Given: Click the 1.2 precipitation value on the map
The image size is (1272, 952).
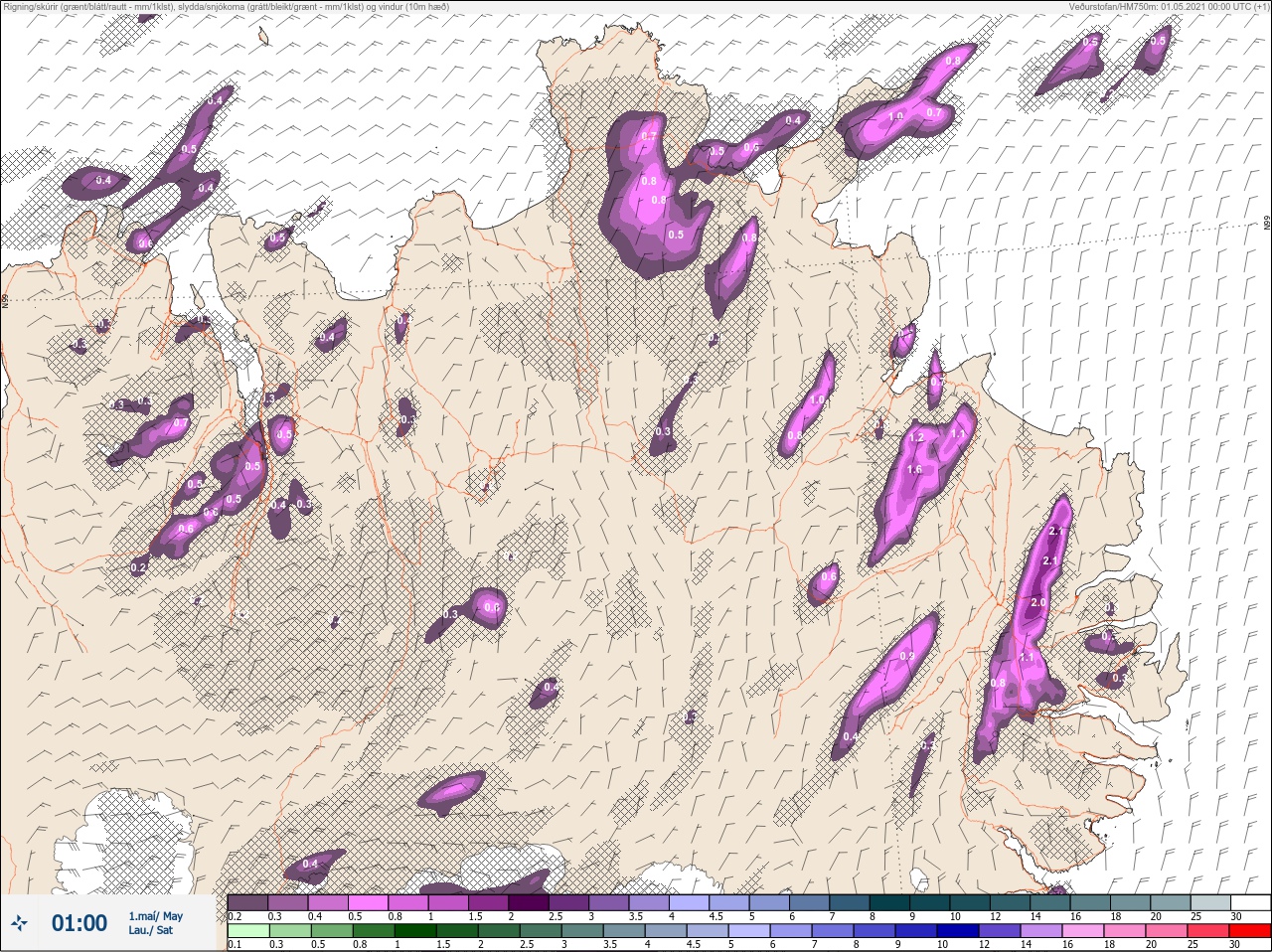Looking at the screenshot, I should tap(916, 438).
